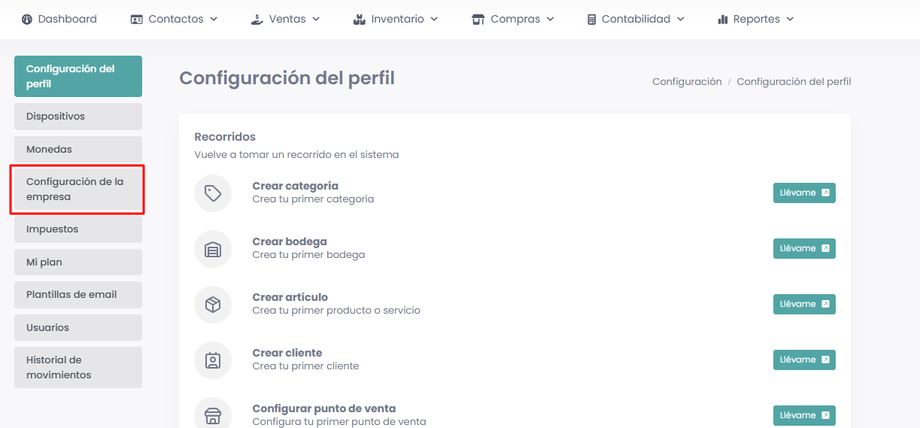Click Llévame for Crear categoría

click(804, 193)
